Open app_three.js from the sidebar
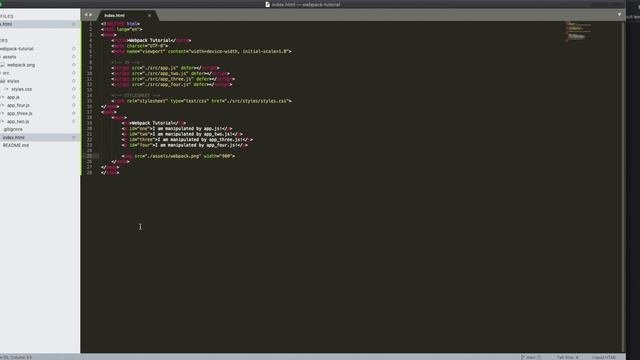 pos(20,113)
